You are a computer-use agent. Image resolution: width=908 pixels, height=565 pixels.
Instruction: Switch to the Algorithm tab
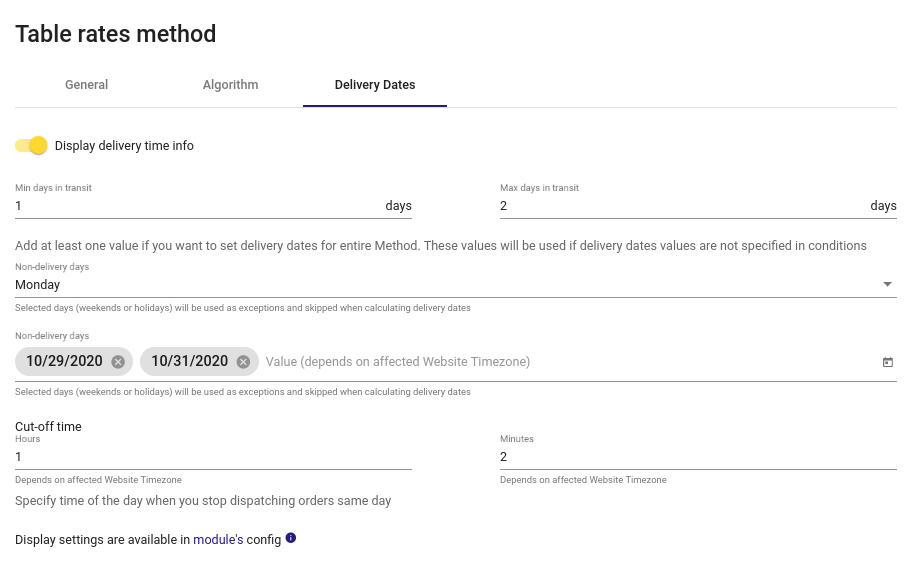click(230, 85)
